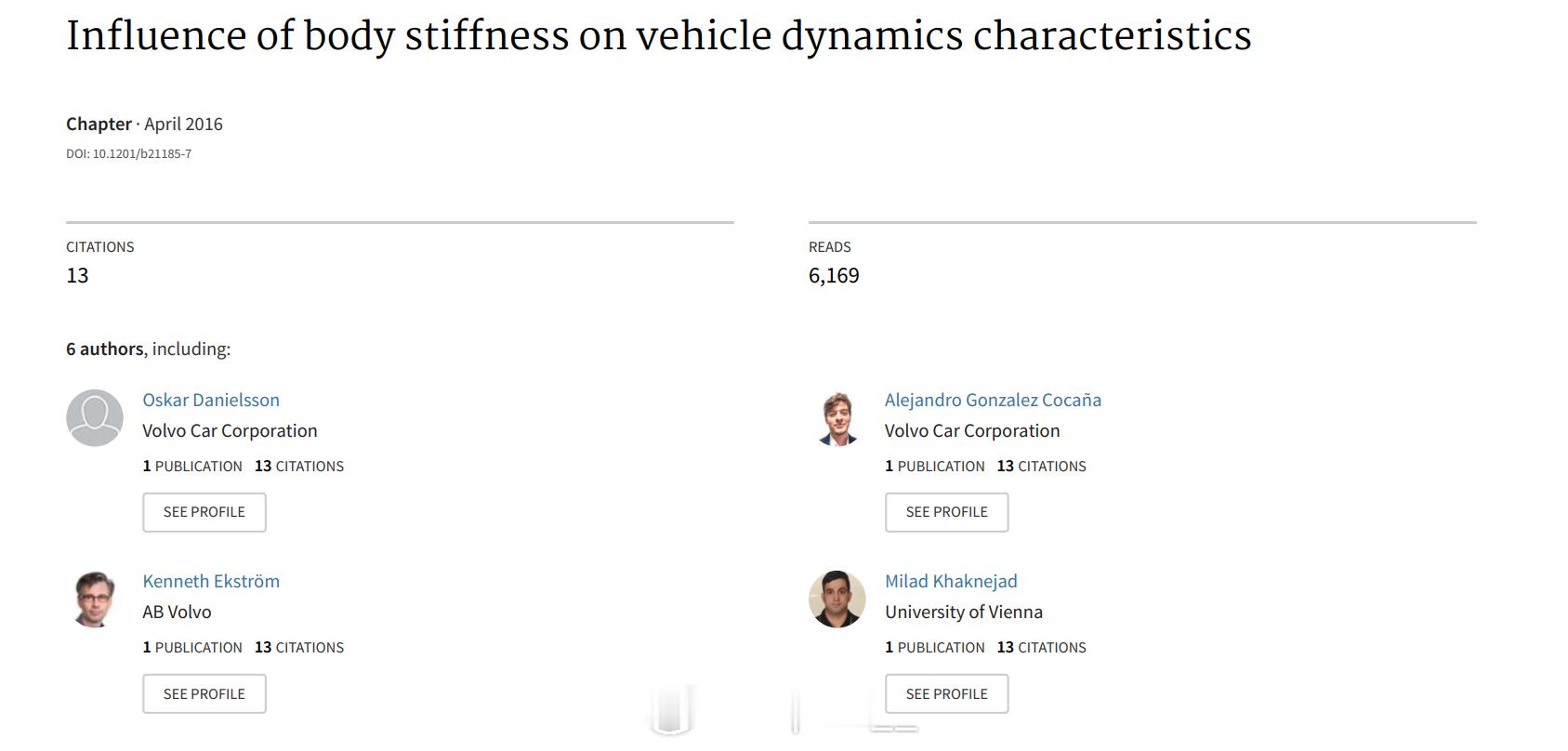The width and height of the screenshot is (1568, 751).
Task: Click See Profile button under Milad Khaknejad
Action: tap(946, 693)
